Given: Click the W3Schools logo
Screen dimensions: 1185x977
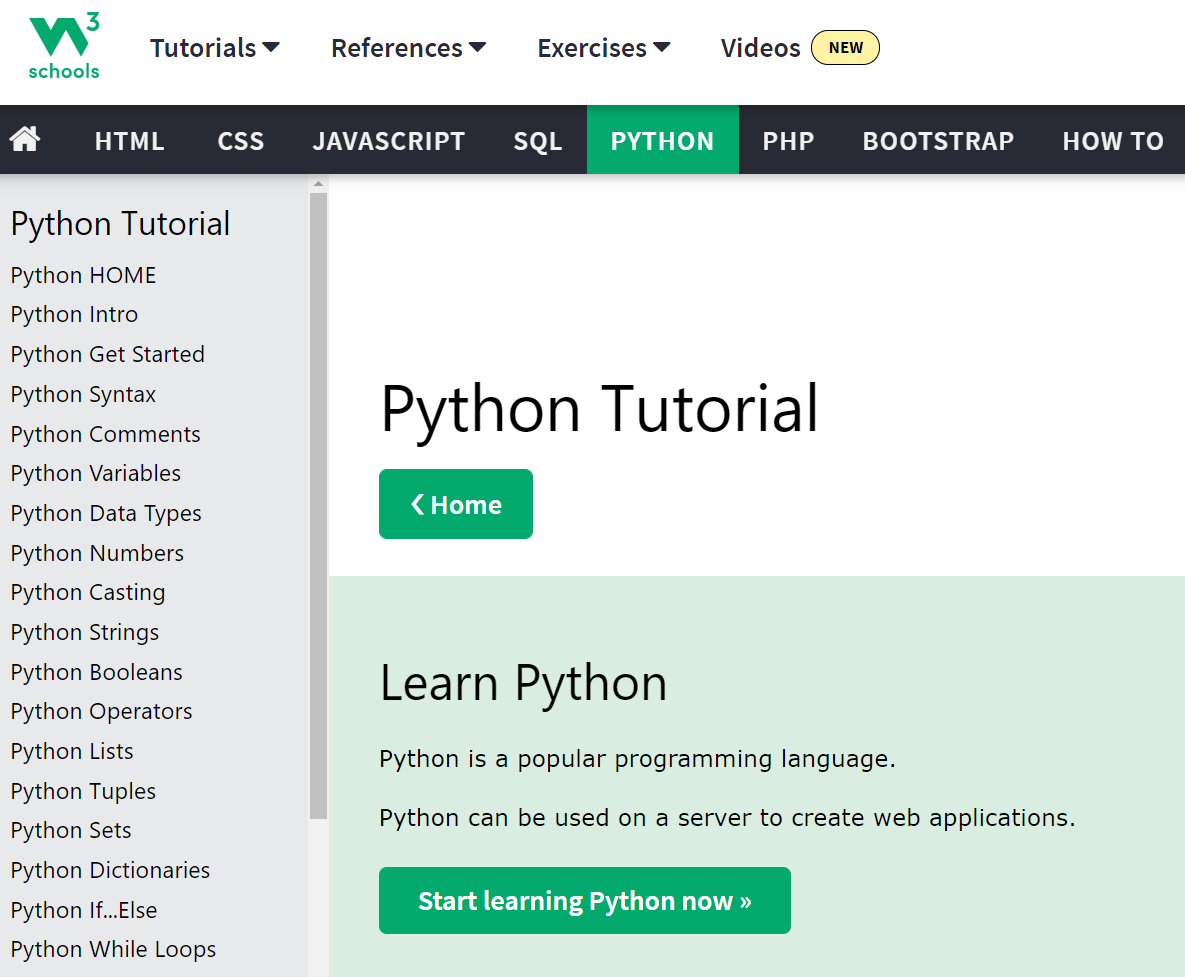Looking at the screenshot, I should (x=64, y=47).
